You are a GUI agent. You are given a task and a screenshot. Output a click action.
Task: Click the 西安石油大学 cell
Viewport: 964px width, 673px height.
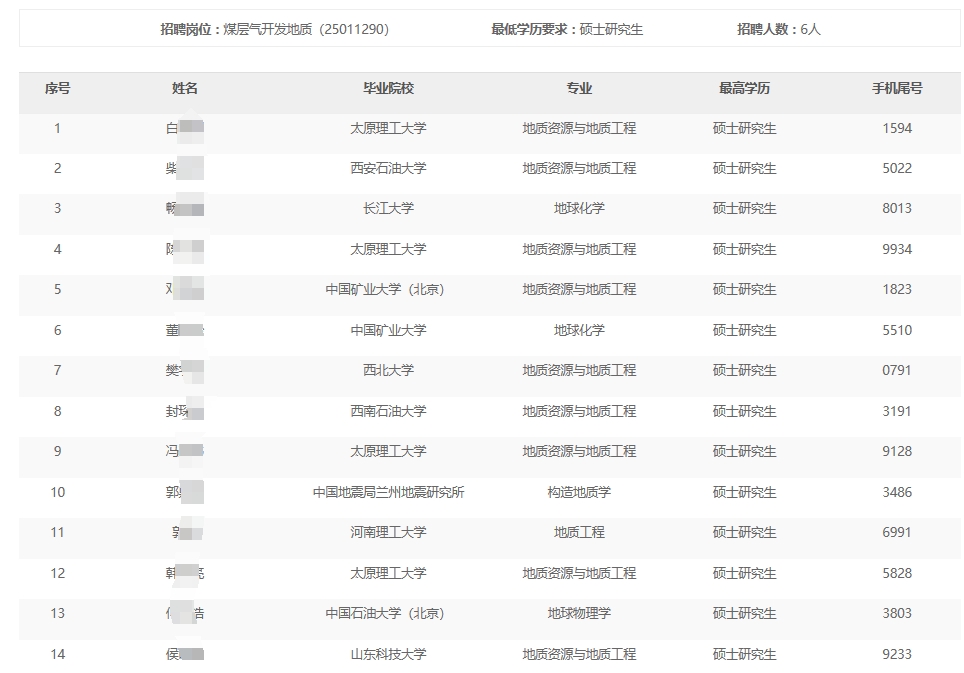pyautogui.click(x=388, y=168)
